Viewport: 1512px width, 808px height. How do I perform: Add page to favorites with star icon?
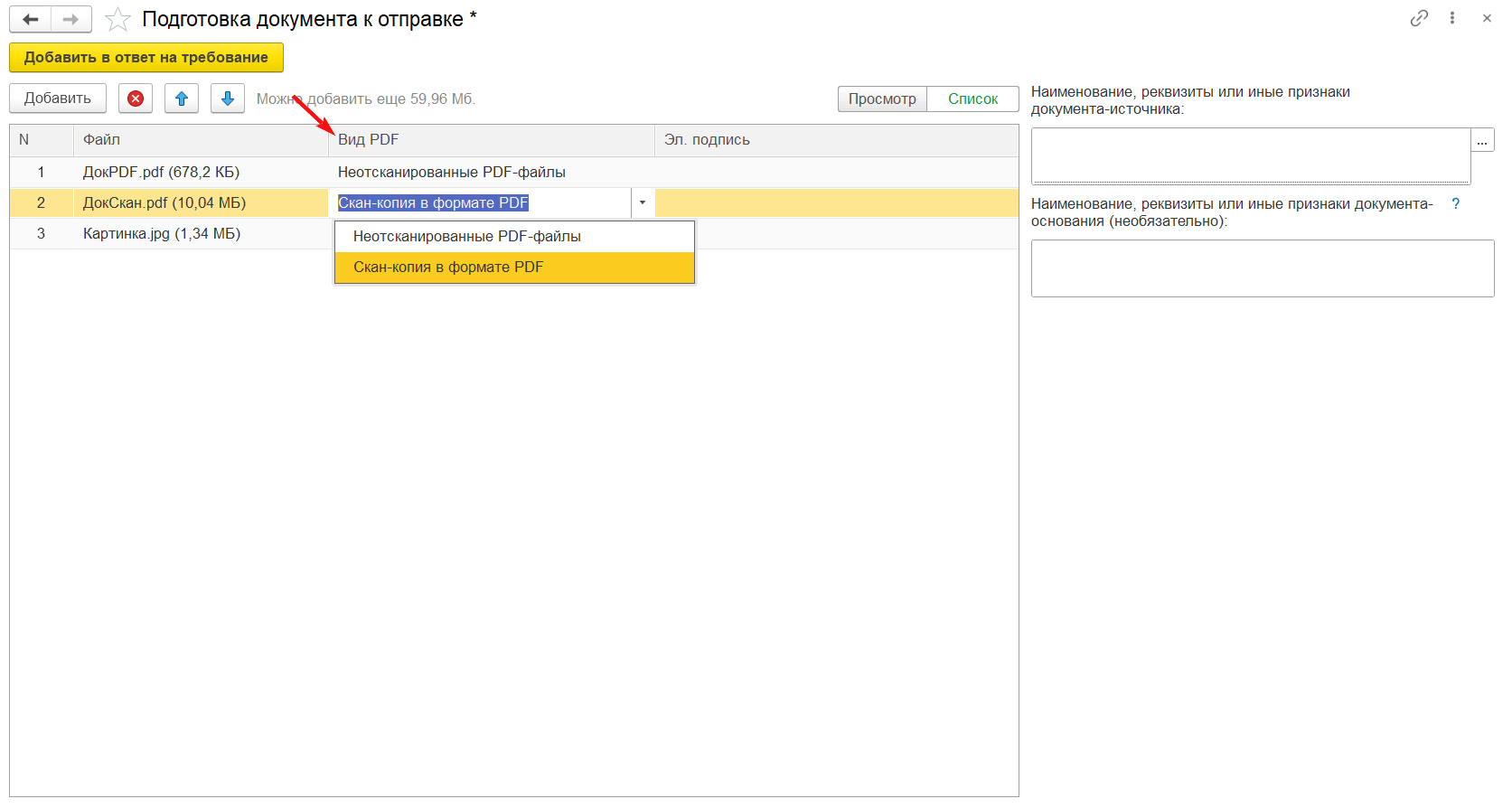coord(118,19)
